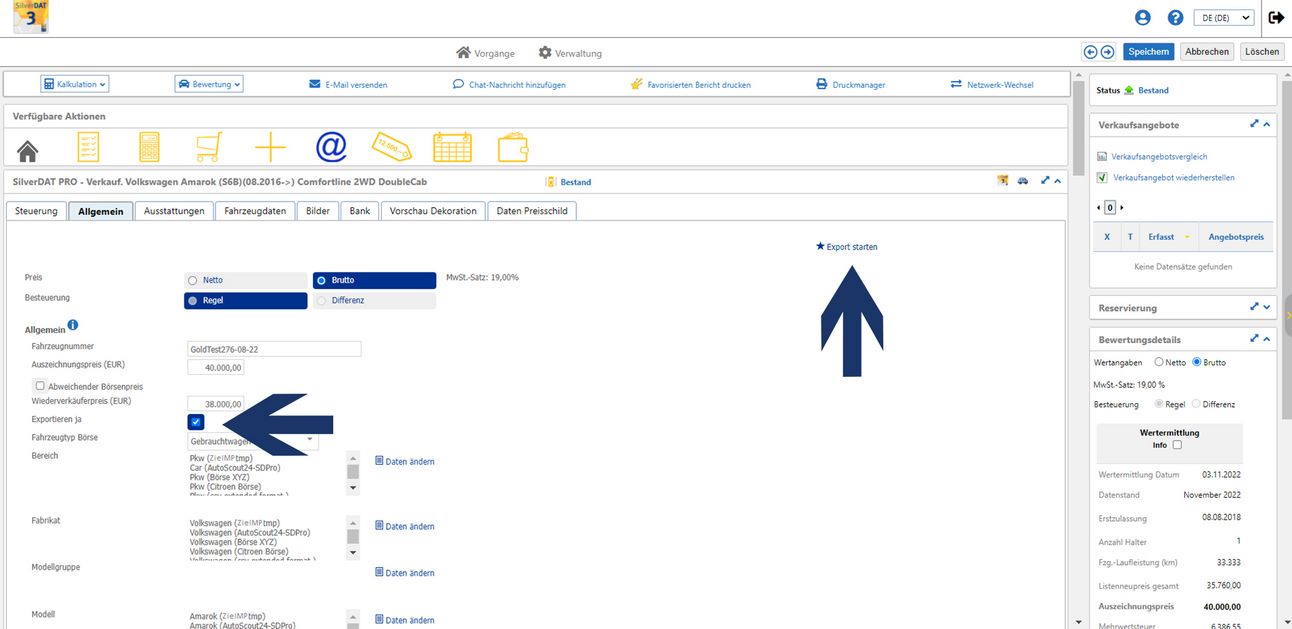Image resolution: width=1292 pixels, height=629 pixels.
Task: Click the house icon in Verfügbare Aktionen
Action: (27, 149)
